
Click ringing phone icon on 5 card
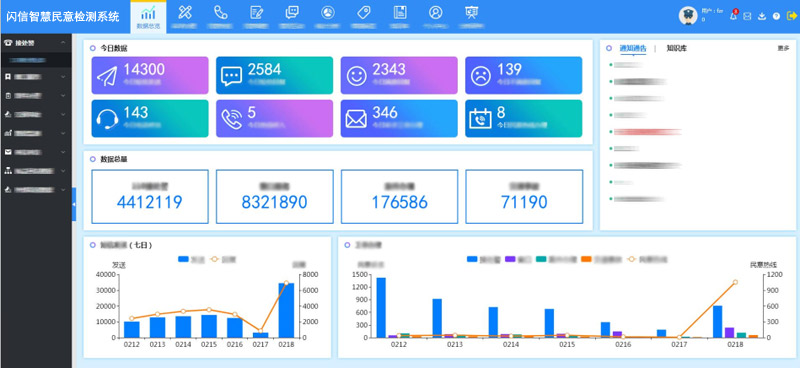pos(232,119)
